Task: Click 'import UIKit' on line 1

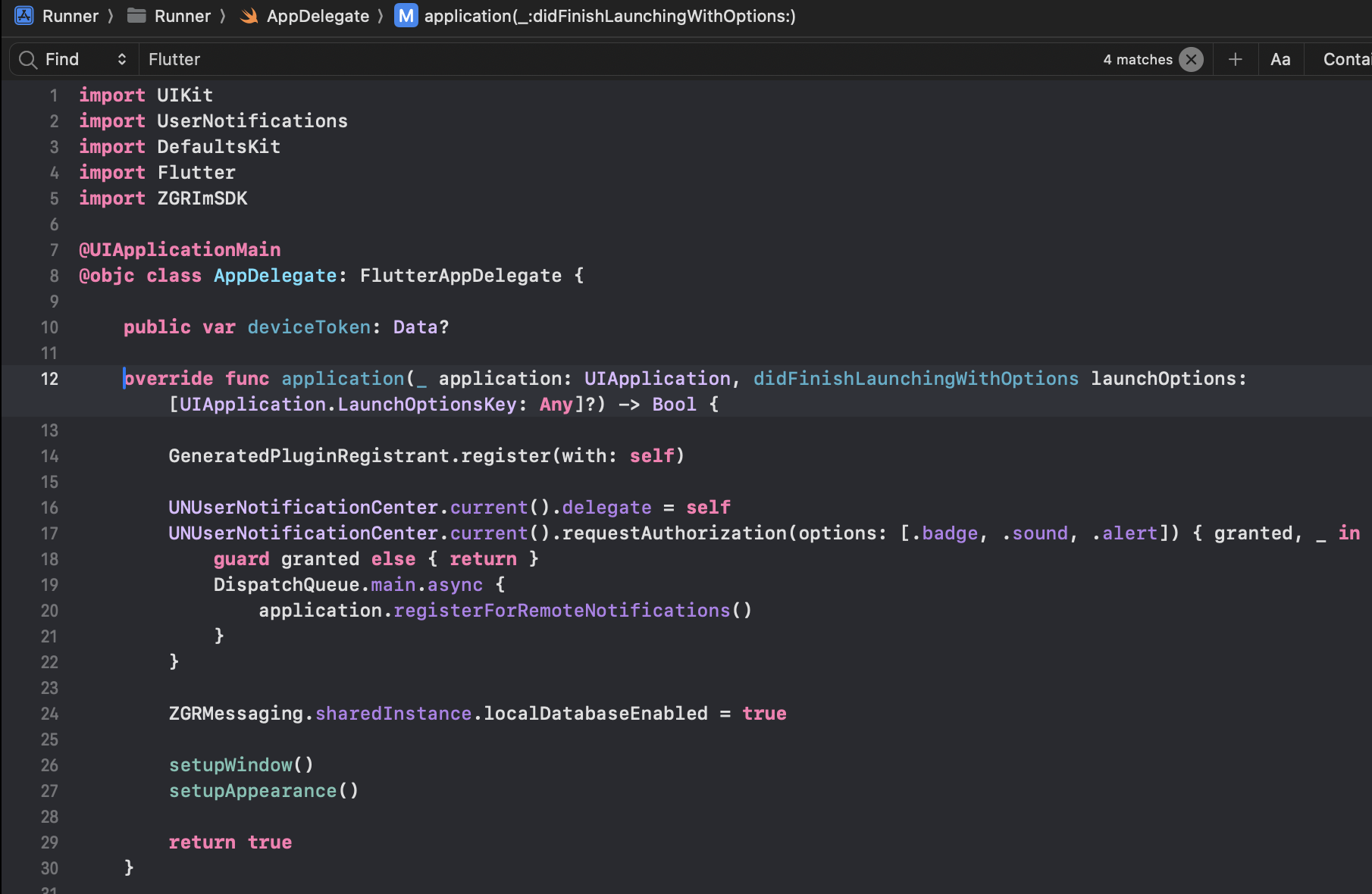Action: click(146, 95)
